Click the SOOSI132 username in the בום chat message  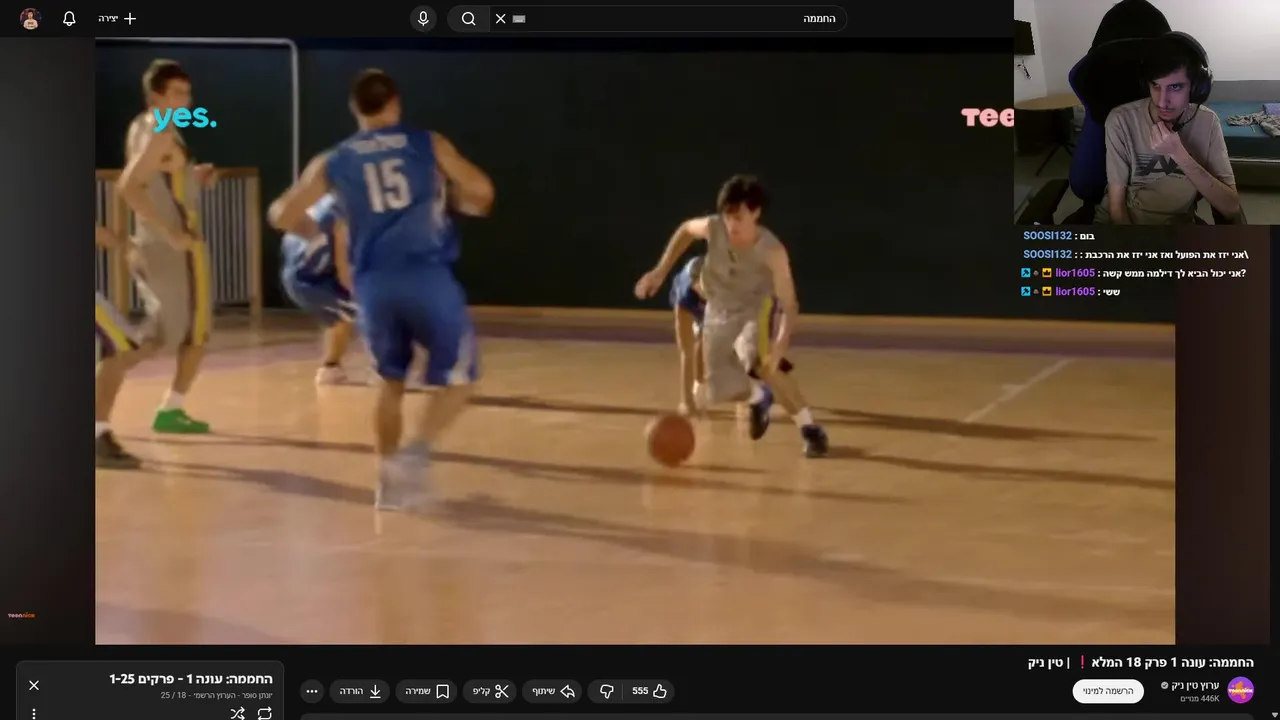pos(1047,236)
